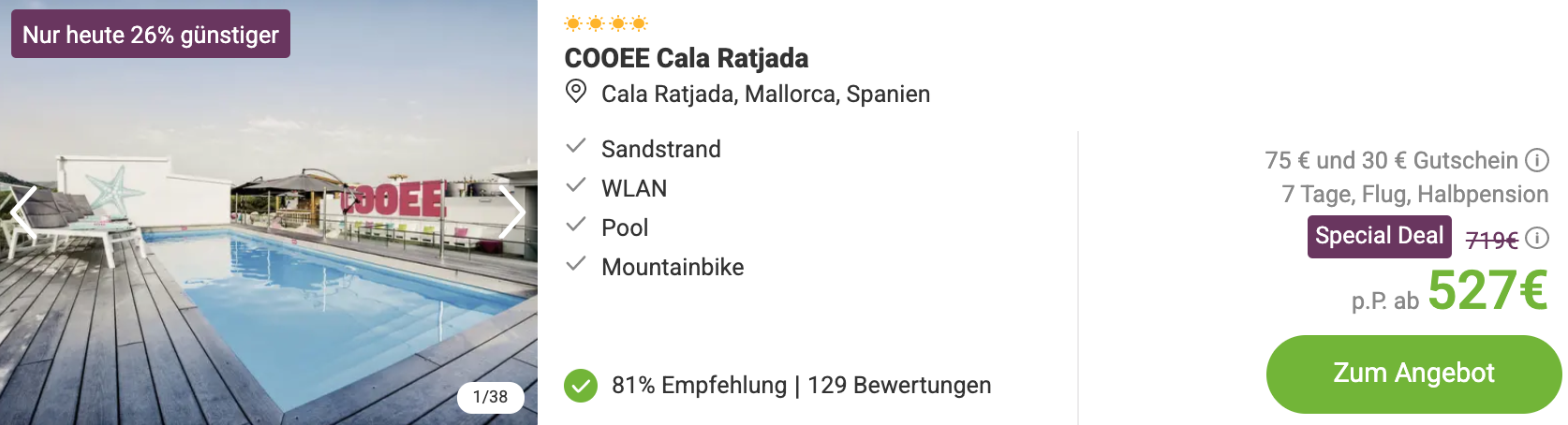1568x425 pixels.
Task: Open the Zum Angebot offer button
Action: (1413, 374)
